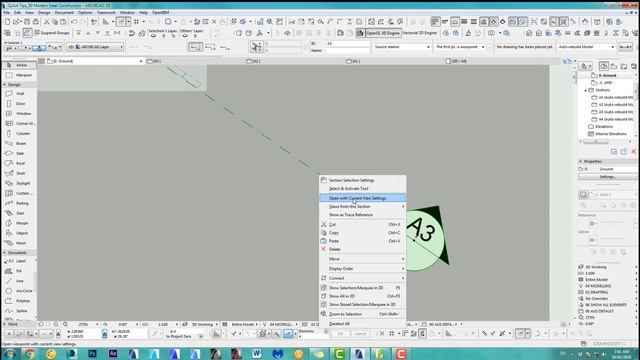Viewport: 640px width, 360px height.
Task: Toggle the grid snap icon in the toolbar
Action: [x=136, y=22]
